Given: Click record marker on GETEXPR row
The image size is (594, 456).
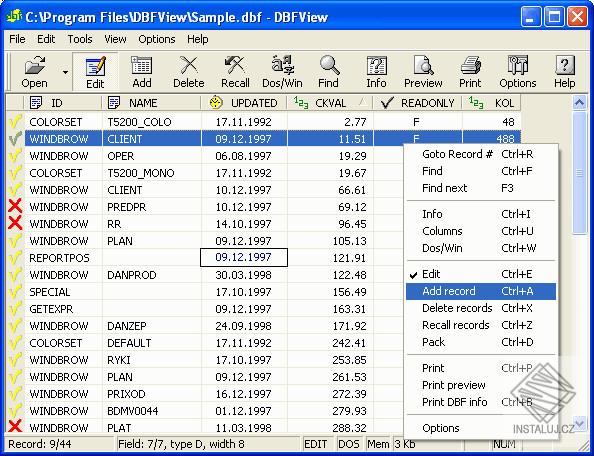Looking at the screenshot, I should click(x=15, y=309).
